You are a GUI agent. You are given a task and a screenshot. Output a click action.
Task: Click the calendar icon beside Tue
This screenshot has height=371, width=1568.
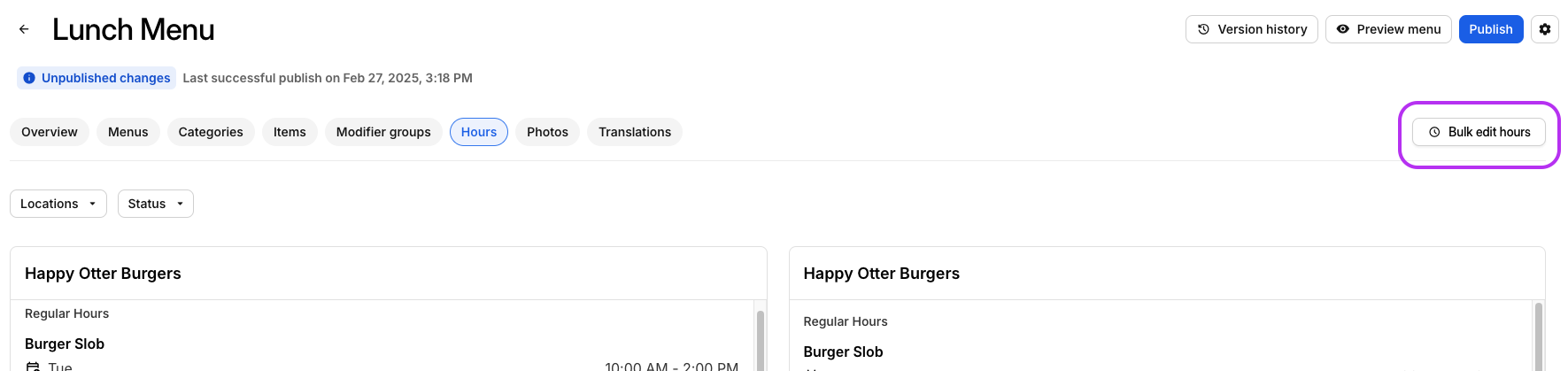[33, 367]
